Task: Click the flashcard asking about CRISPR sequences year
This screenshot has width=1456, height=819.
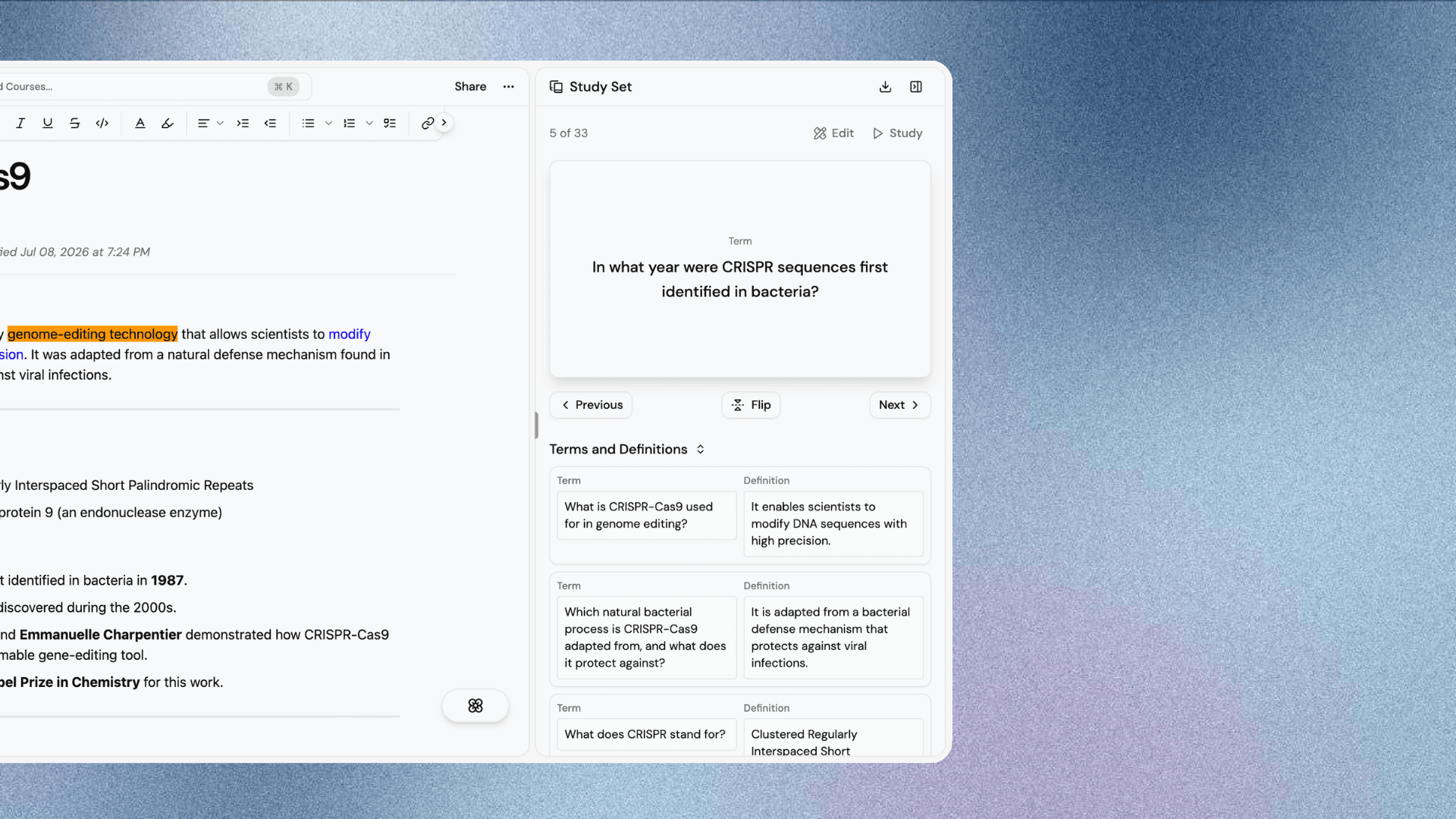Action: (x=740, y=269)
